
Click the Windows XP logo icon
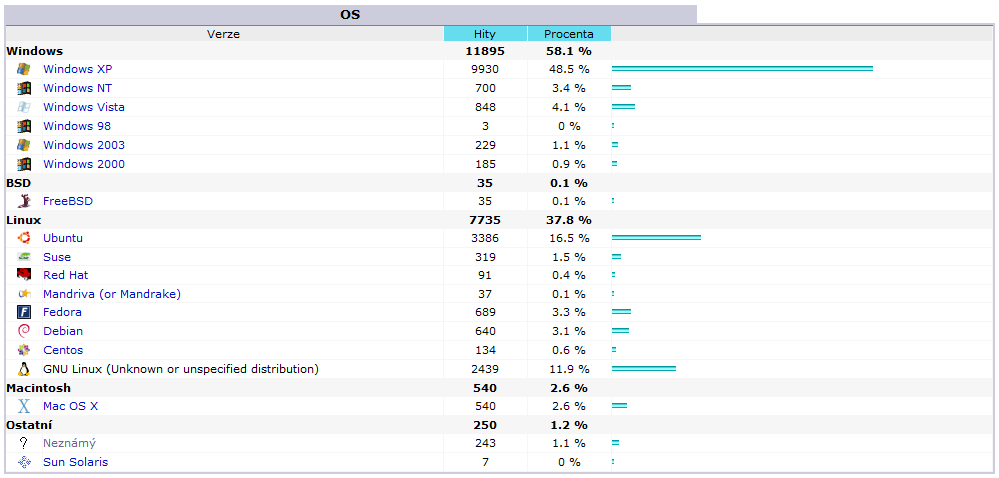pos(24,69)
